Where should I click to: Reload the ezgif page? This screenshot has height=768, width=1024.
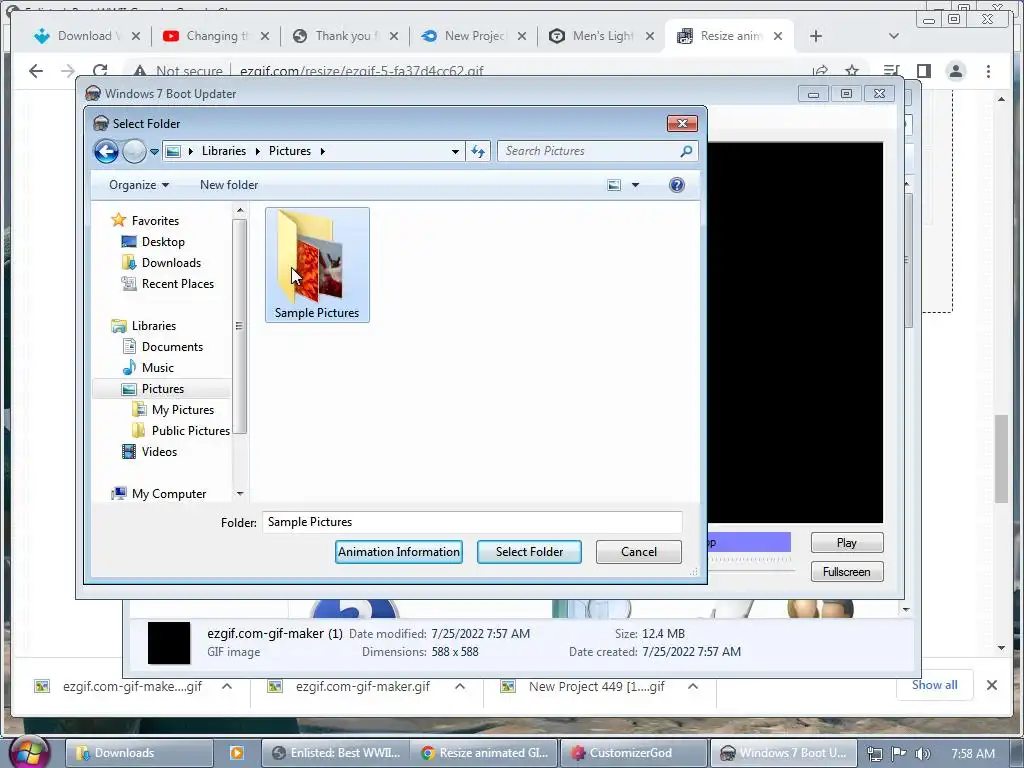100,71
